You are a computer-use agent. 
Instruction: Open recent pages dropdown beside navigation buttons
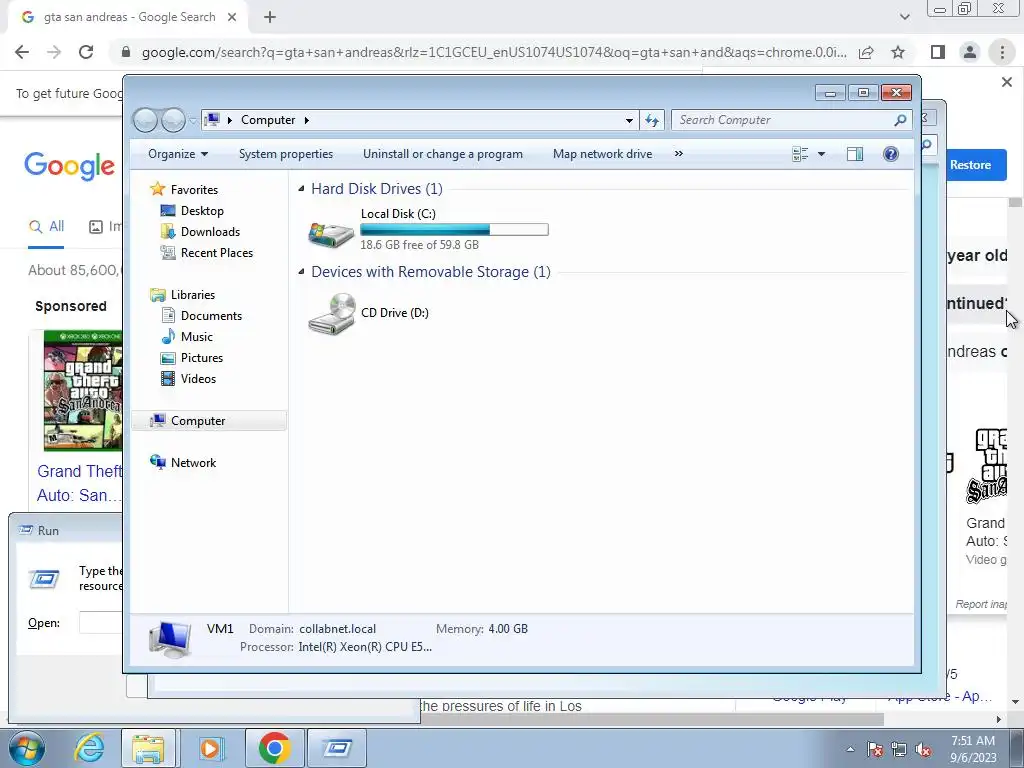click(x=193, y=121)
